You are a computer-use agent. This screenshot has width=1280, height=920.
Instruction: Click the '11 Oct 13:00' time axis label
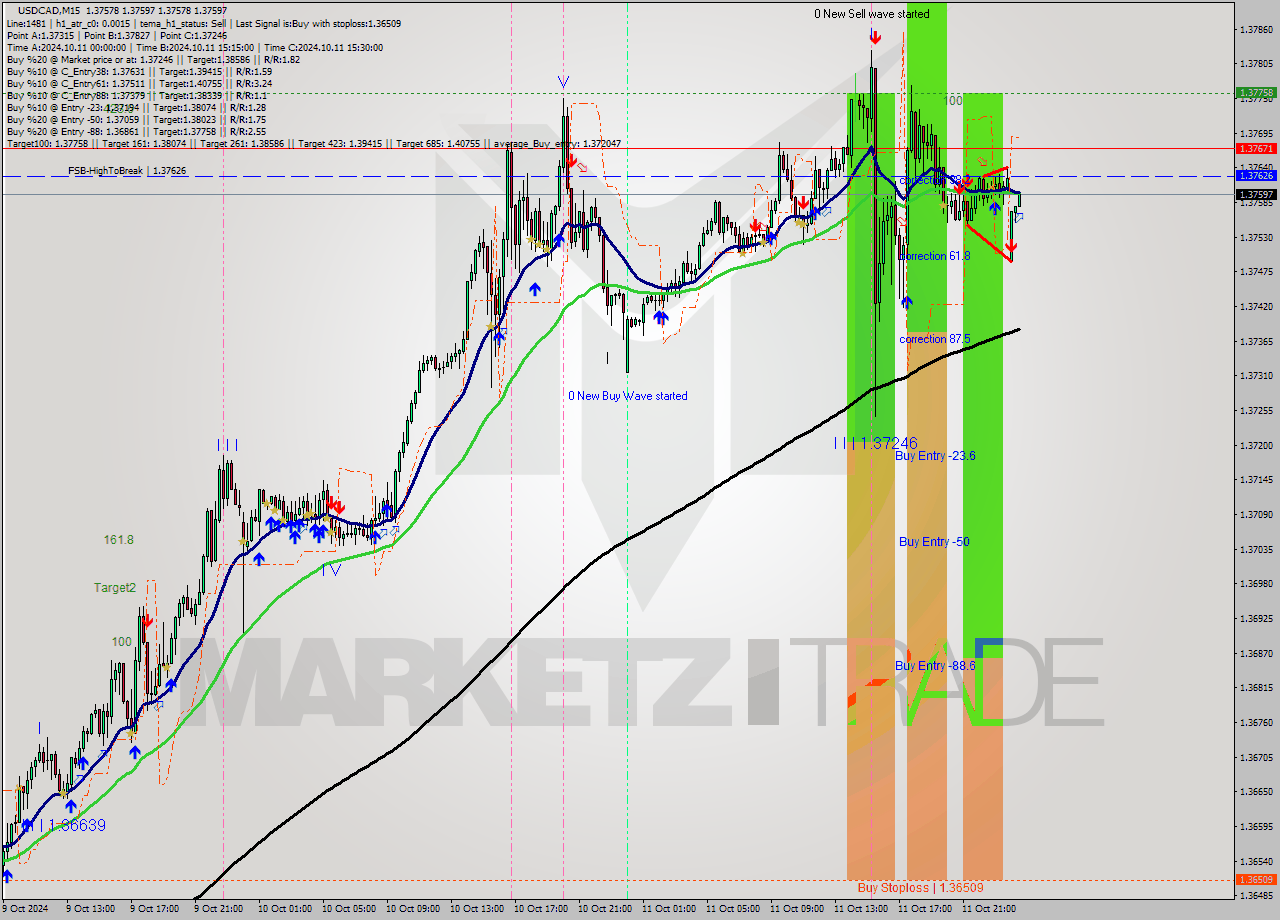coord(861,909)
